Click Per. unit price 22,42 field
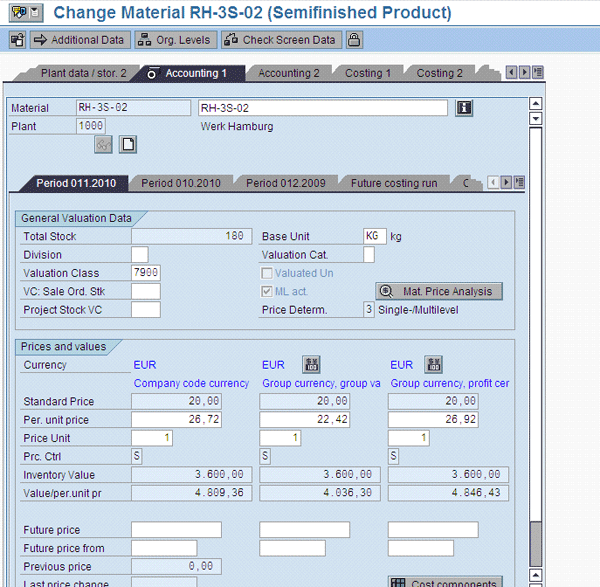Screen dimensions: 600x587 coord(305,419)
